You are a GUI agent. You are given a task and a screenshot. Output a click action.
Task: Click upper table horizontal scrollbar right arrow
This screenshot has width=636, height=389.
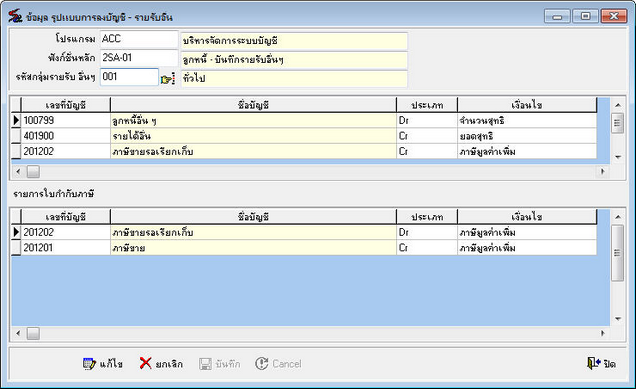[x=603, y=172]
